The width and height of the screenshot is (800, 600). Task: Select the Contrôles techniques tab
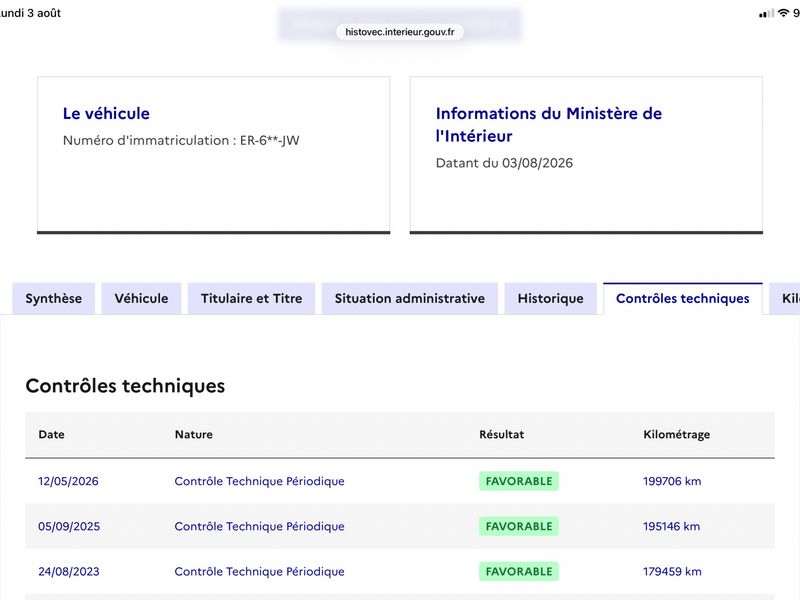(x=683, y=298)
